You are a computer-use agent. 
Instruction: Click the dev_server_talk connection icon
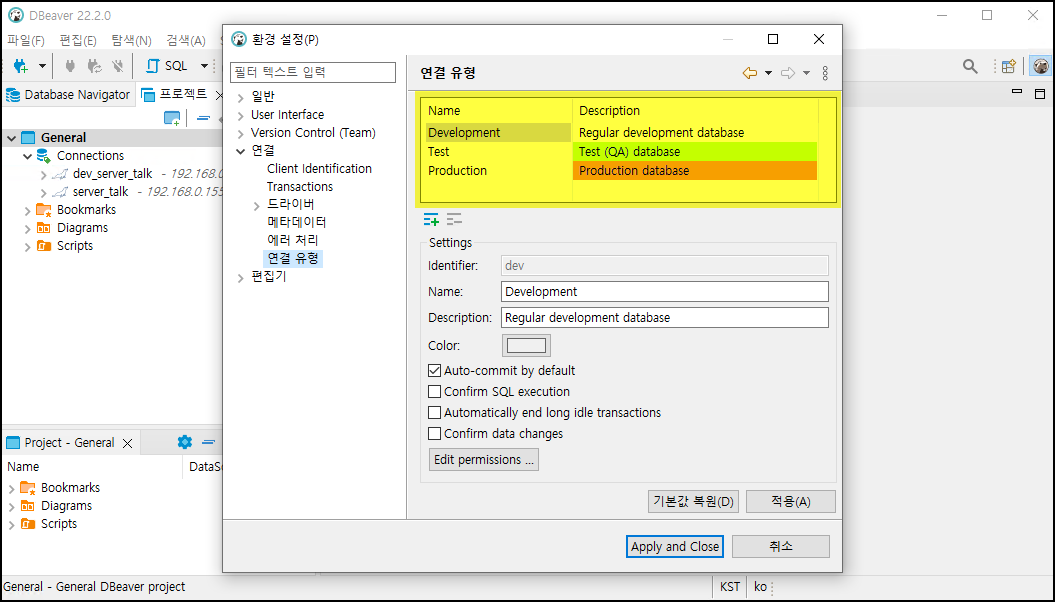click(x=59, y=174)
